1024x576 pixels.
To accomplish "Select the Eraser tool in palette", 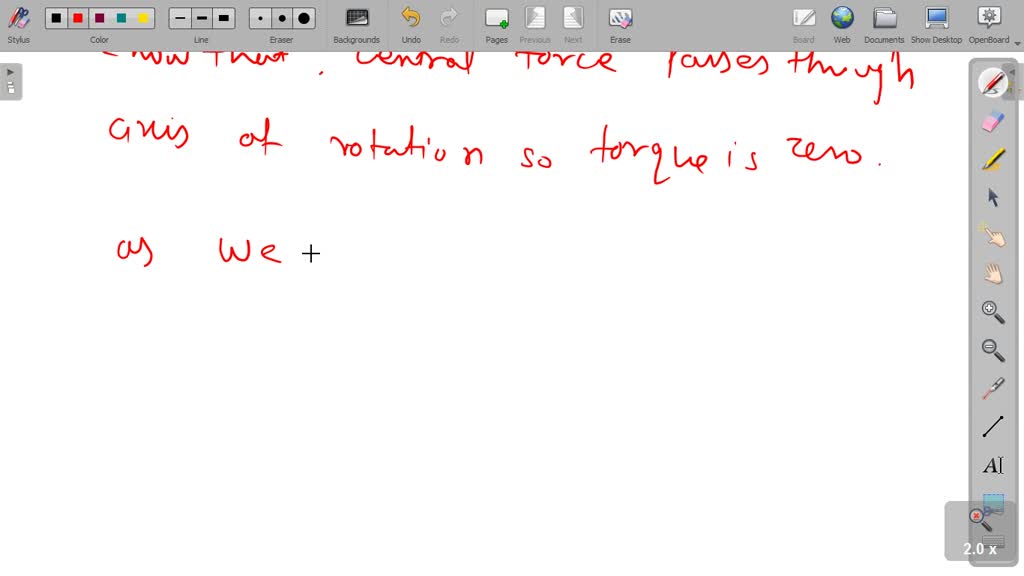I will click(993, 121).
